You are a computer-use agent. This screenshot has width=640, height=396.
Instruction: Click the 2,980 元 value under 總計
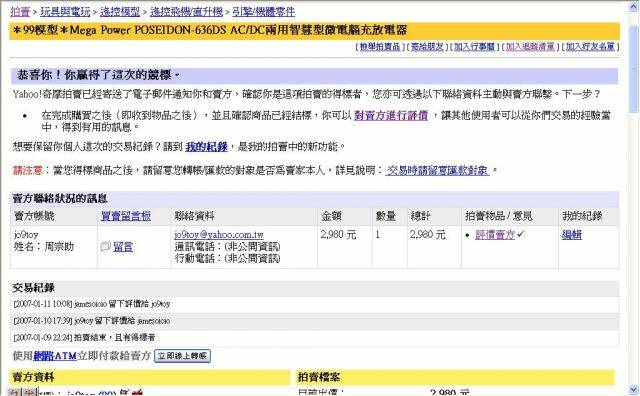coord(428,235)
